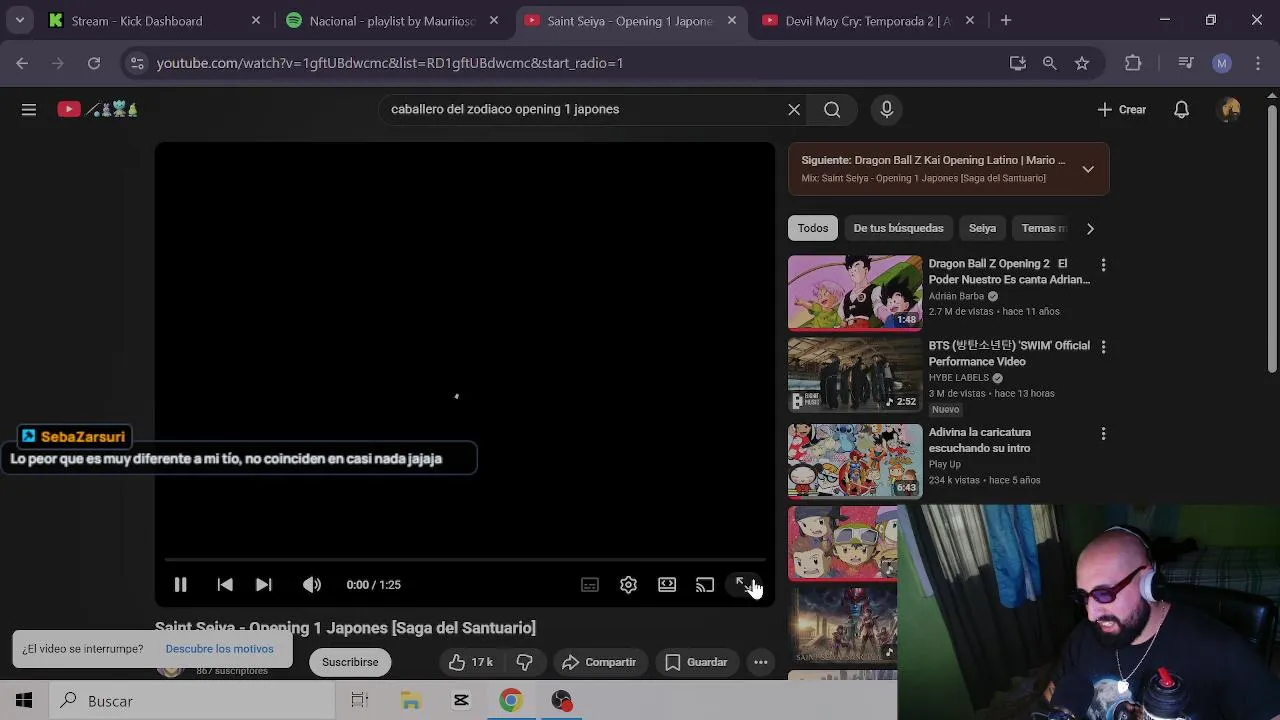Open more actions below the video
This screenshot has width=1280, height=720.
tap(761, 662)
